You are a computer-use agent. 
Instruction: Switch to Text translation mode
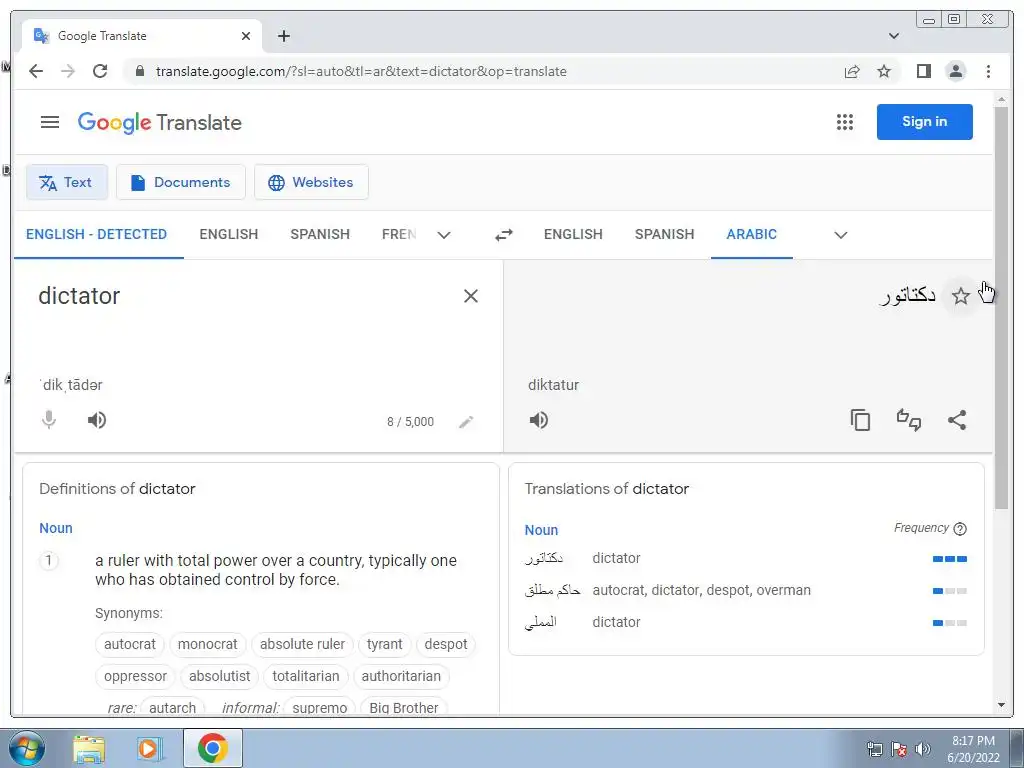[67, 182]
